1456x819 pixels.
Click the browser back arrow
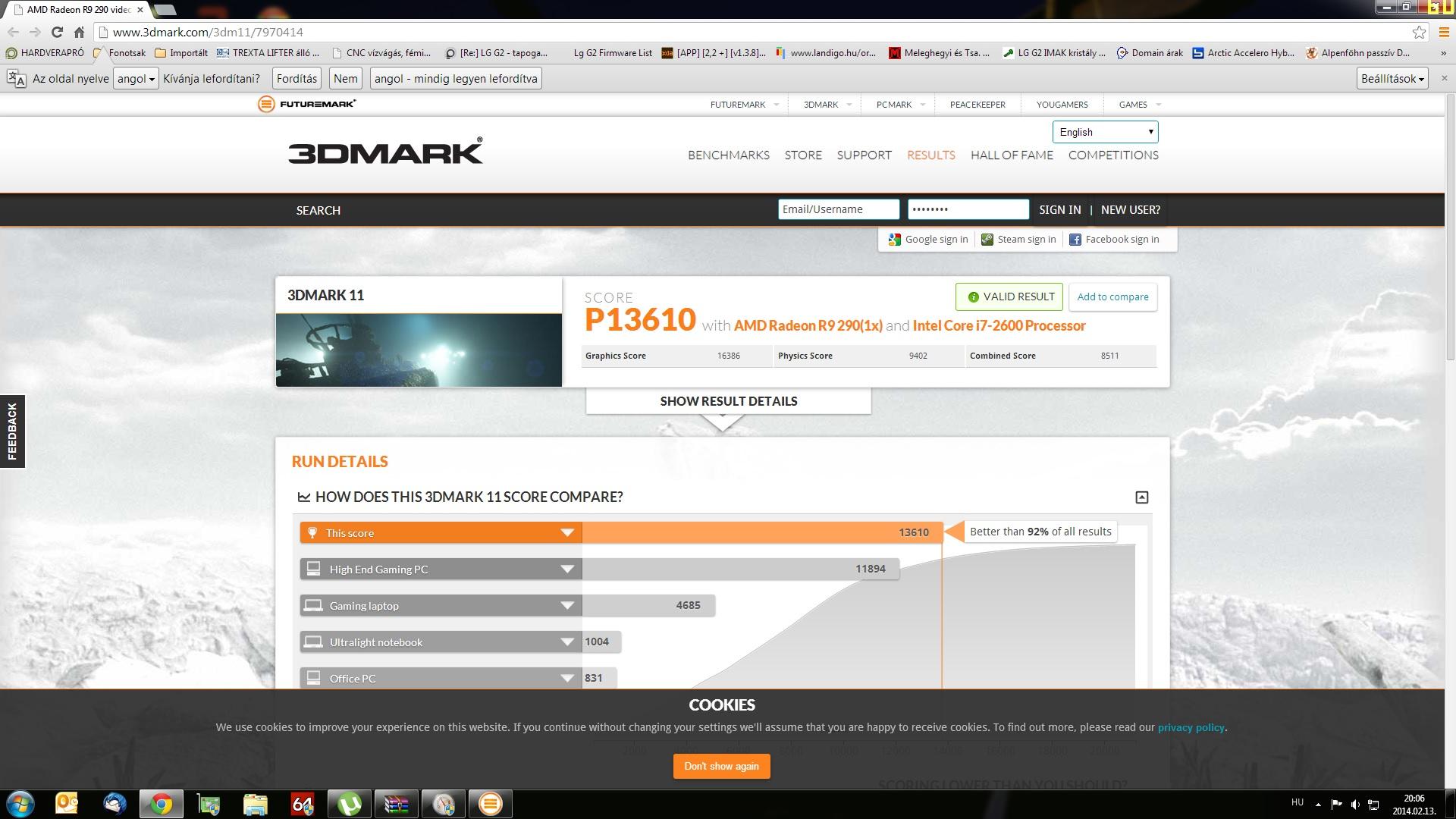coord(13,32)
